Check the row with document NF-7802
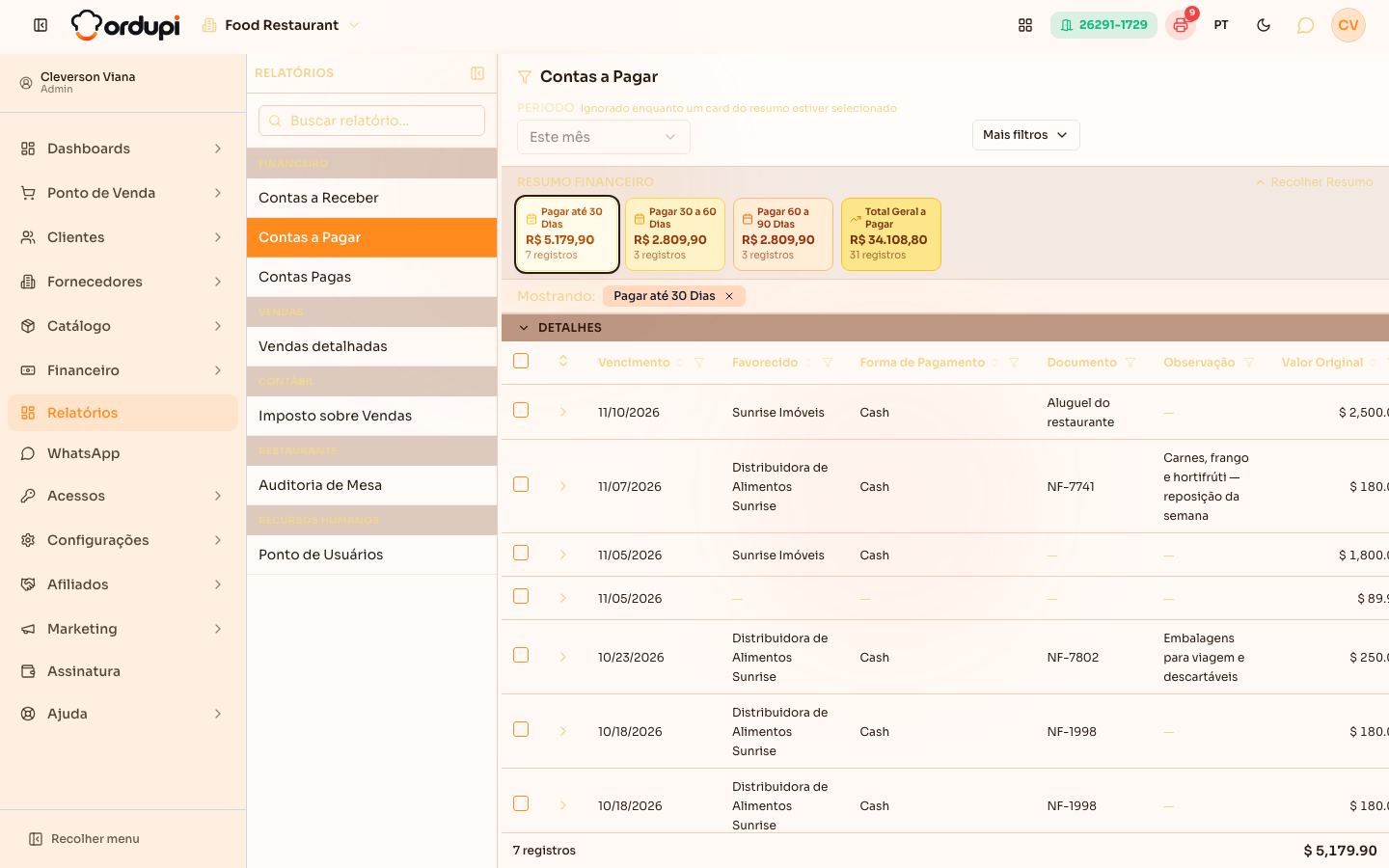1389x868 pixels. pos(521,655)
